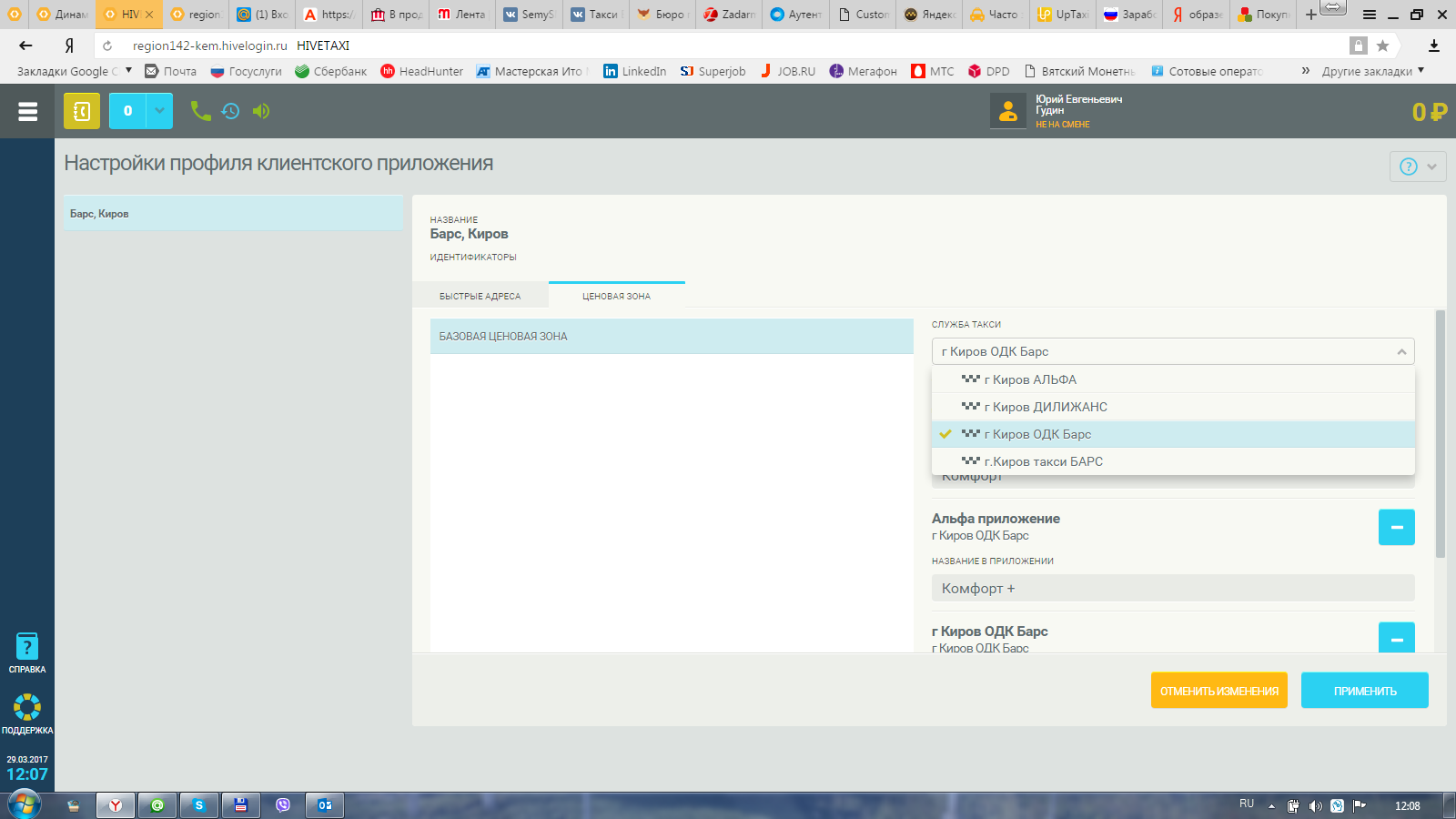Image resolution: width=1456 pixels, height=819 pixels.
Task: Collapse the Служба такси combo box
Action: tap(1400, 352)
